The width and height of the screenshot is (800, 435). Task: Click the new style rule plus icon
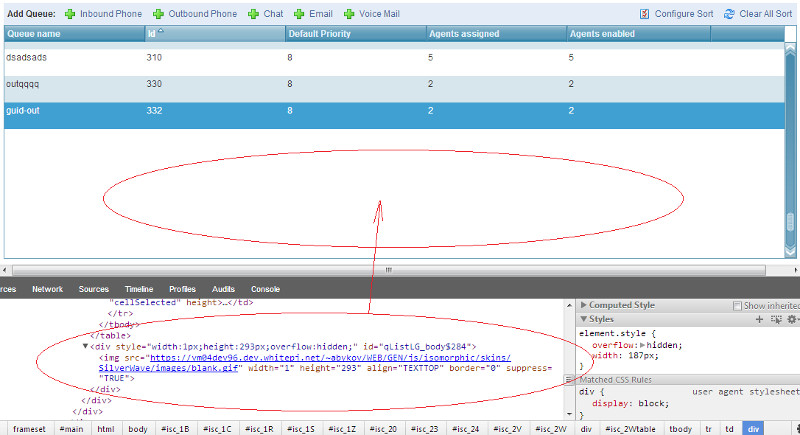tap(759, 319)
